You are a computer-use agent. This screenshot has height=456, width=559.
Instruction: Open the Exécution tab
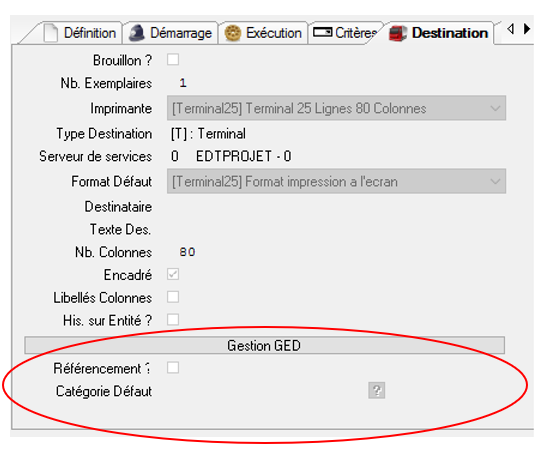click(263, 33)
